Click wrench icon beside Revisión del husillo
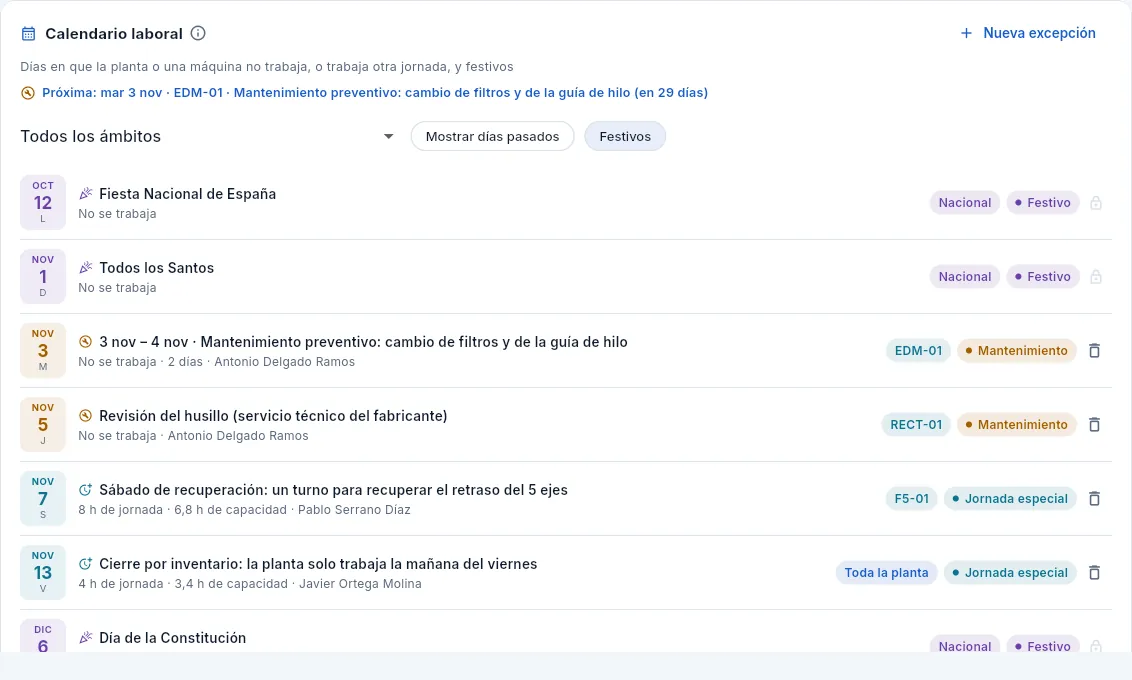 (x=85, y=416)
